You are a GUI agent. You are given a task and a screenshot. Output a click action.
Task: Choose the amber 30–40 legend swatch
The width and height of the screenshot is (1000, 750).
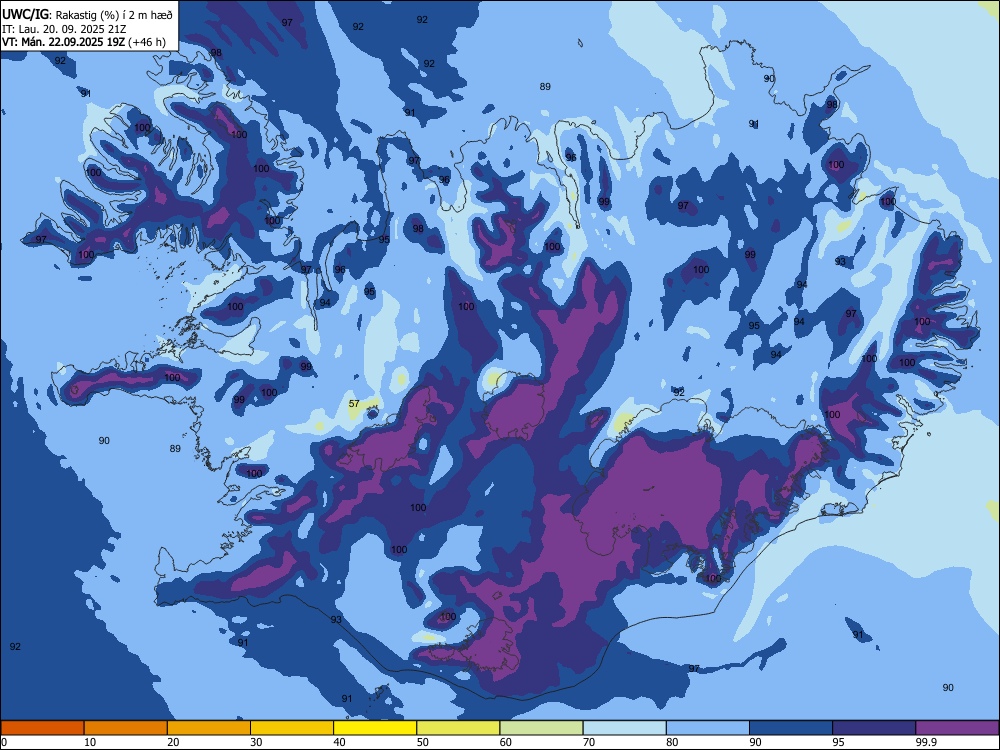click(292, 728)
